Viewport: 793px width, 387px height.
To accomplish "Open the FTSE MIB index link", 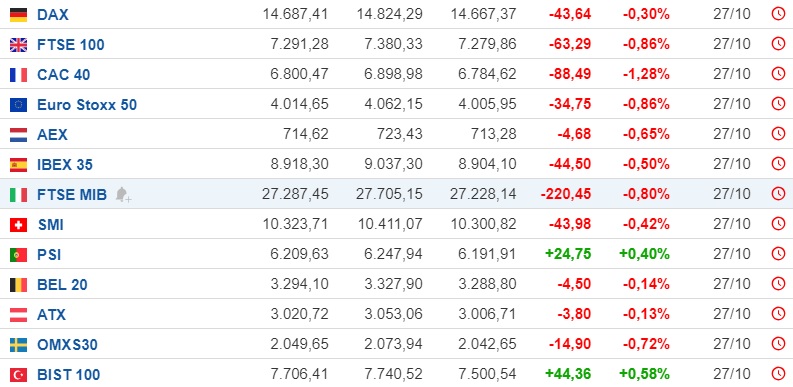I will 72,195.
